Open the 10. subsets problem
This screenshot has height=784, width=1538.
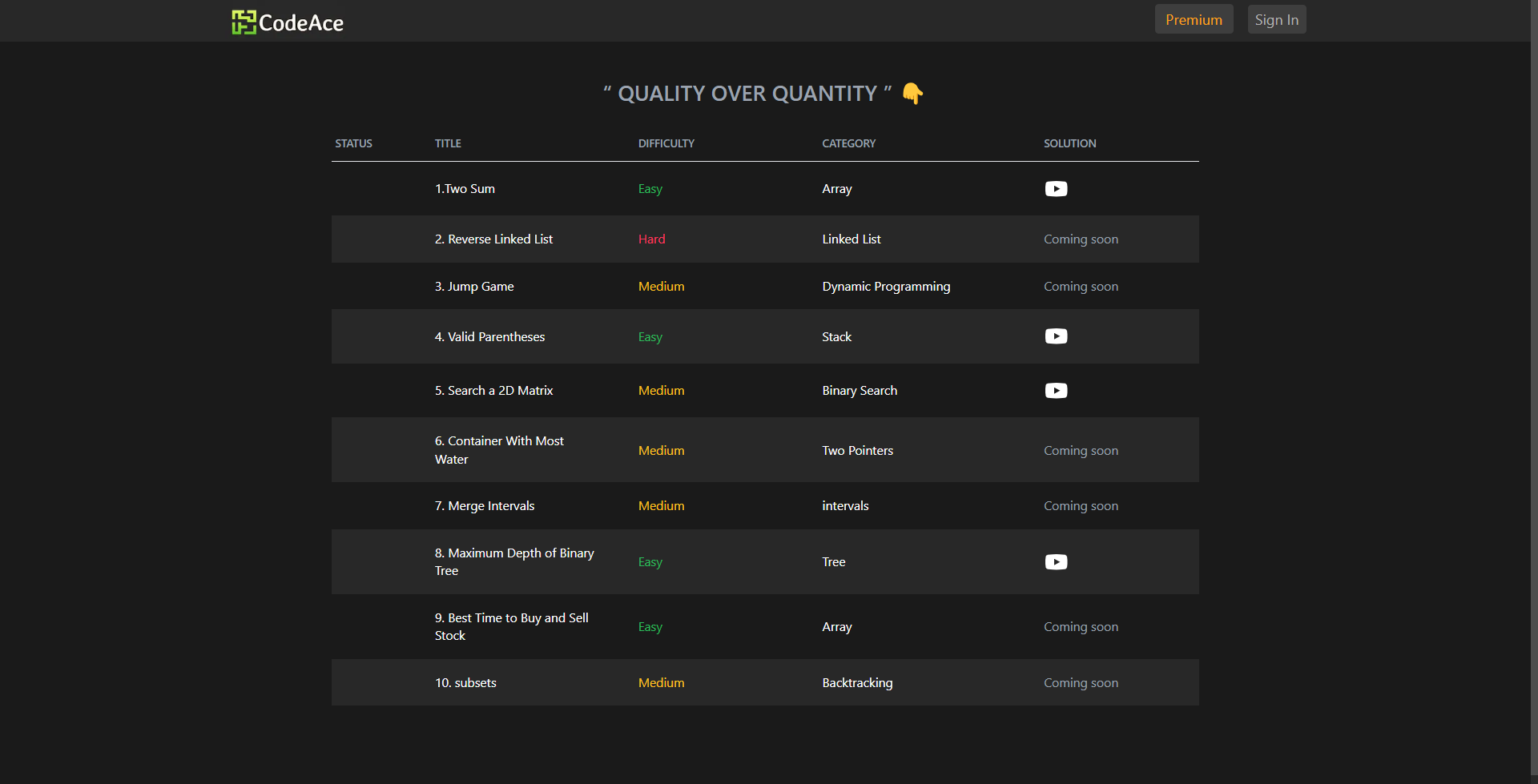pyautogui.click(x=465, y=683)
